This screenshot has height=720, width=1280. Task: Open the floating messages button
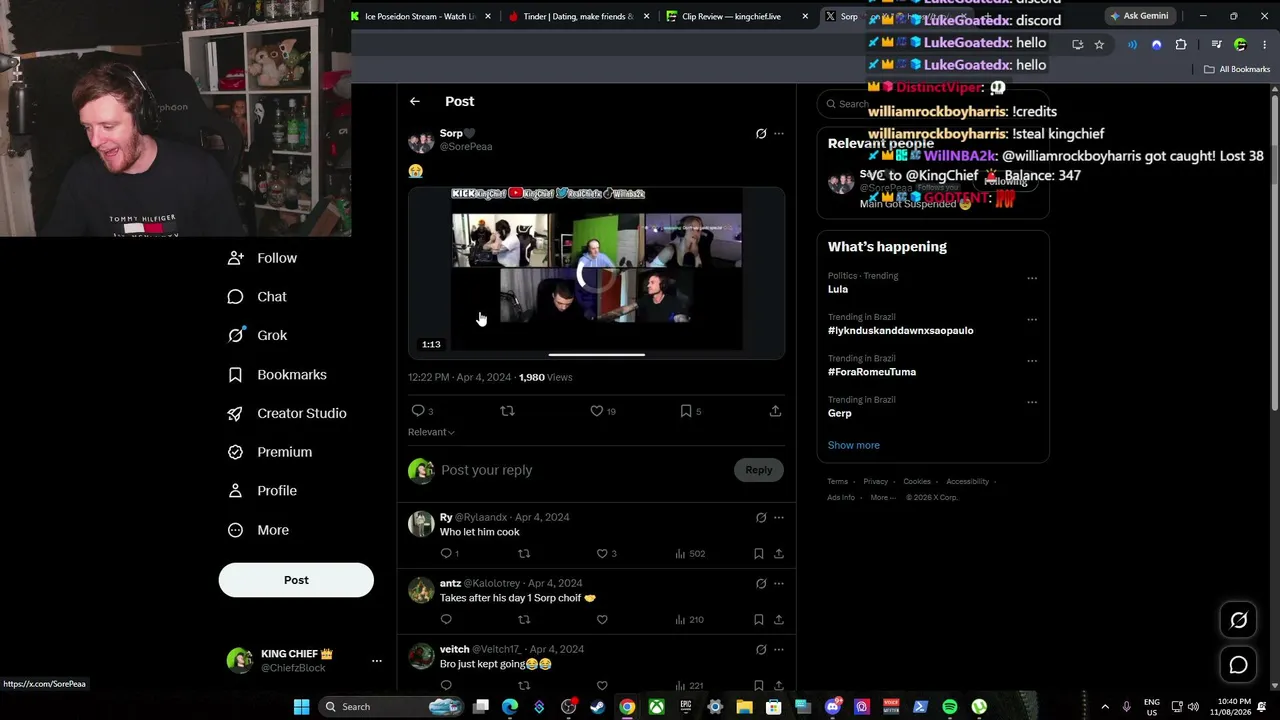click(x=1238, y=665)
